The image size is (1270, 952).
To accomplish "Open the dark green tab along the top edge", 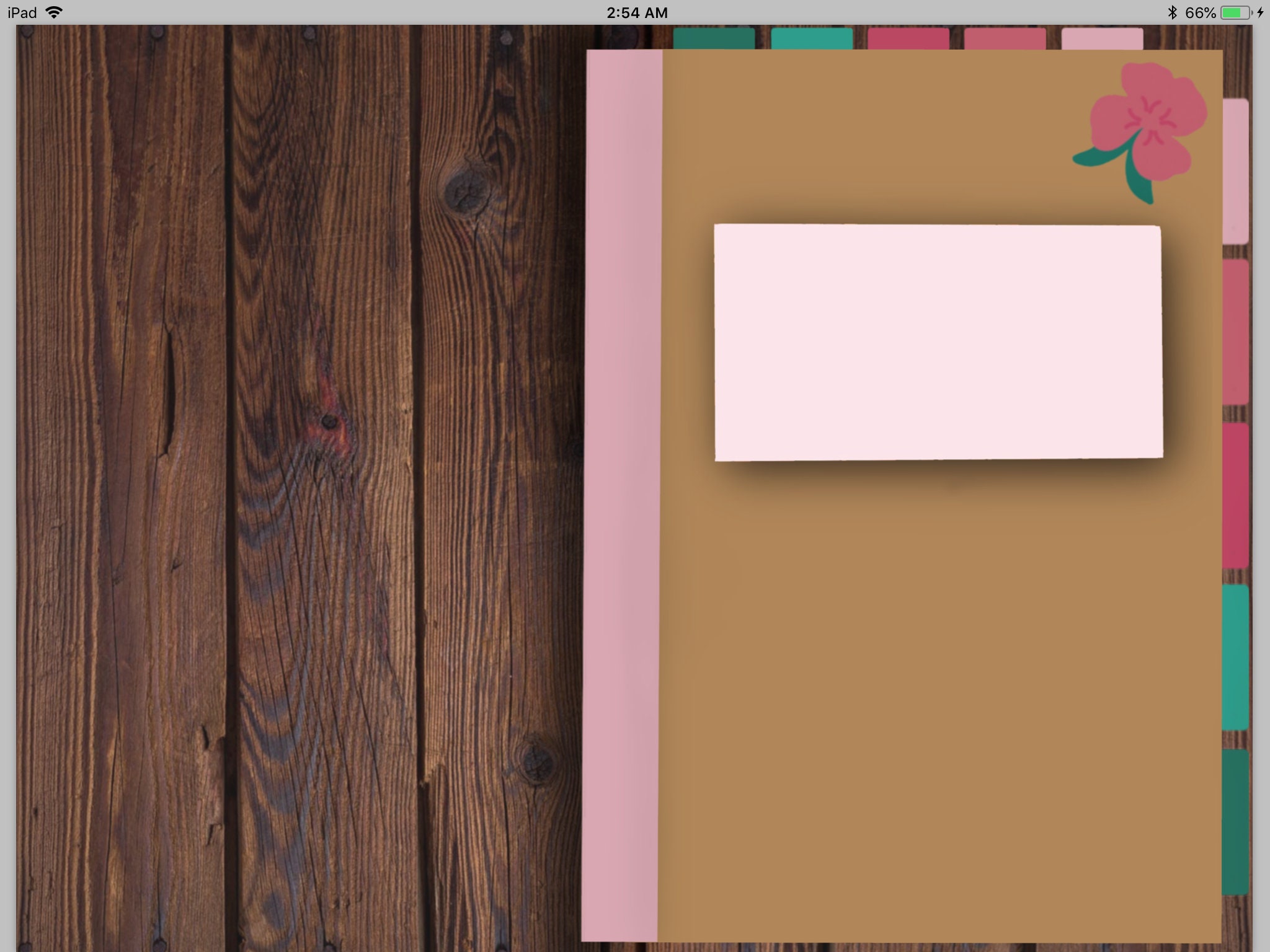I will click(x=714, y=38).
